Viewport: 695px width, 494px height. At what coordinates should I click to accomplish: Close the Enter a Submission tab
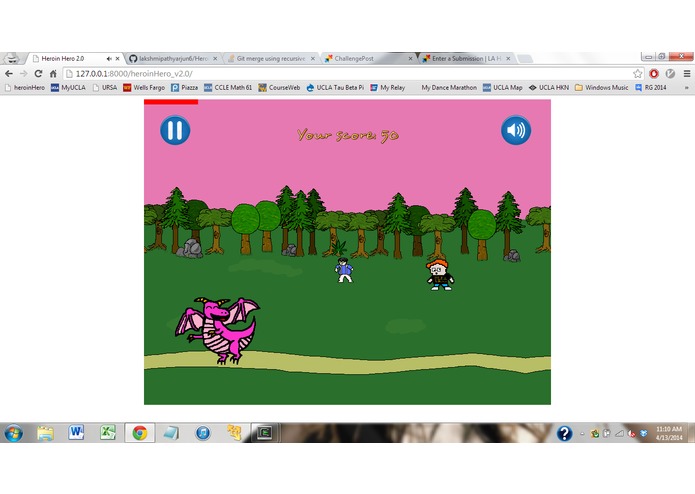coord(508,58)
